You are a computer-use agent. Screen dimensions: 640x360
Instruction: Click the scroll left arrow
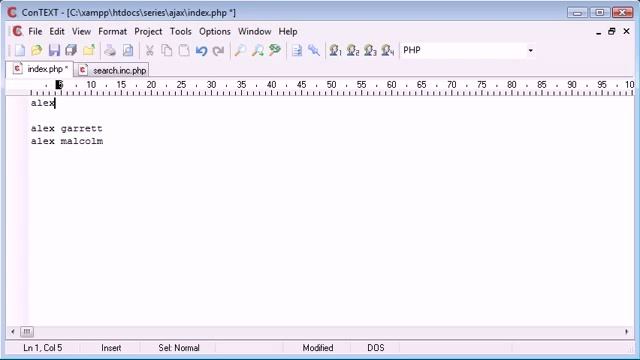pyautogui.click(x=13, y=332)
